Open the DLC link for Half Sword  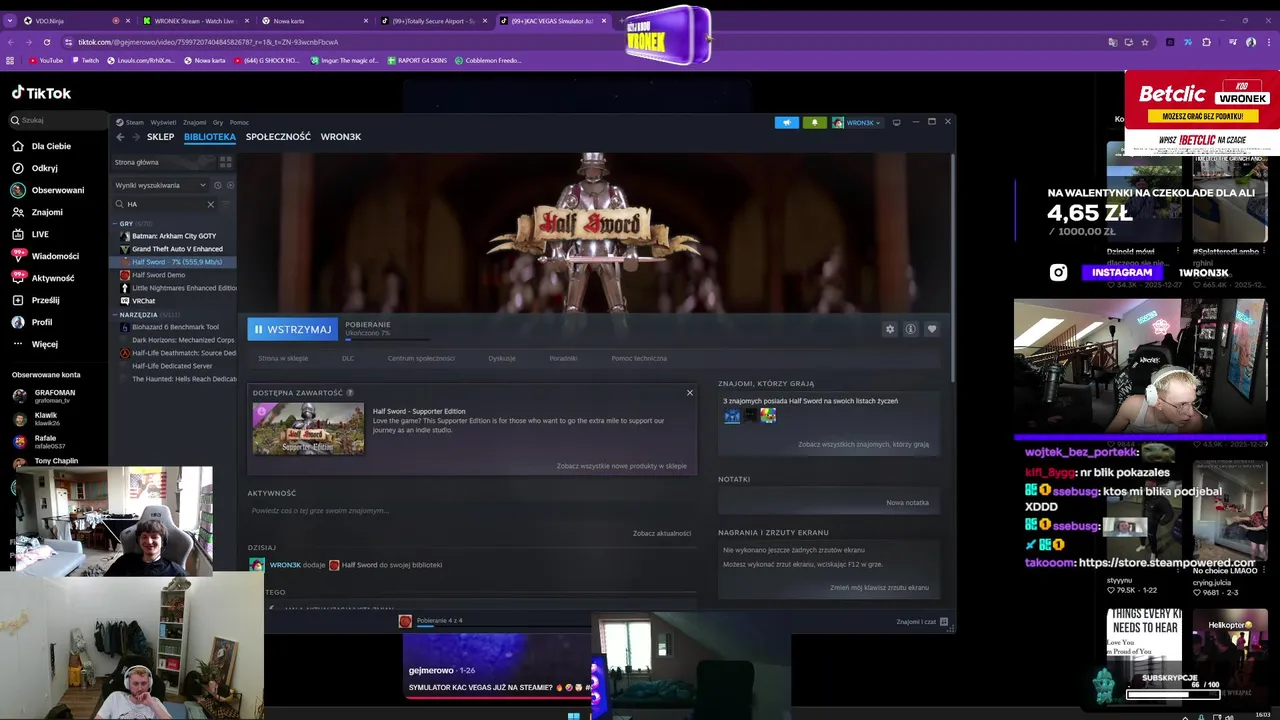tap(348, 358)
